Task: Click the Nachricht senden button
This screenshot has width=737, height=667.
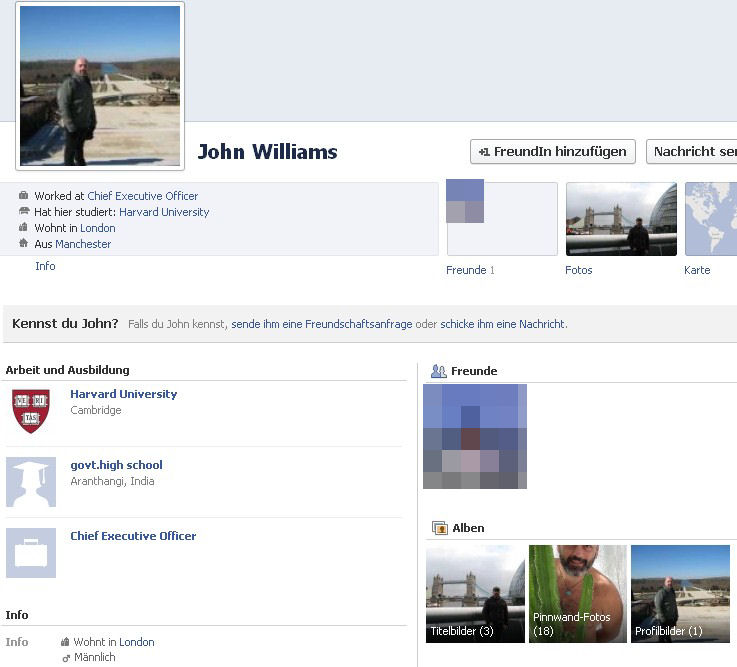Action: pos(692,151)
